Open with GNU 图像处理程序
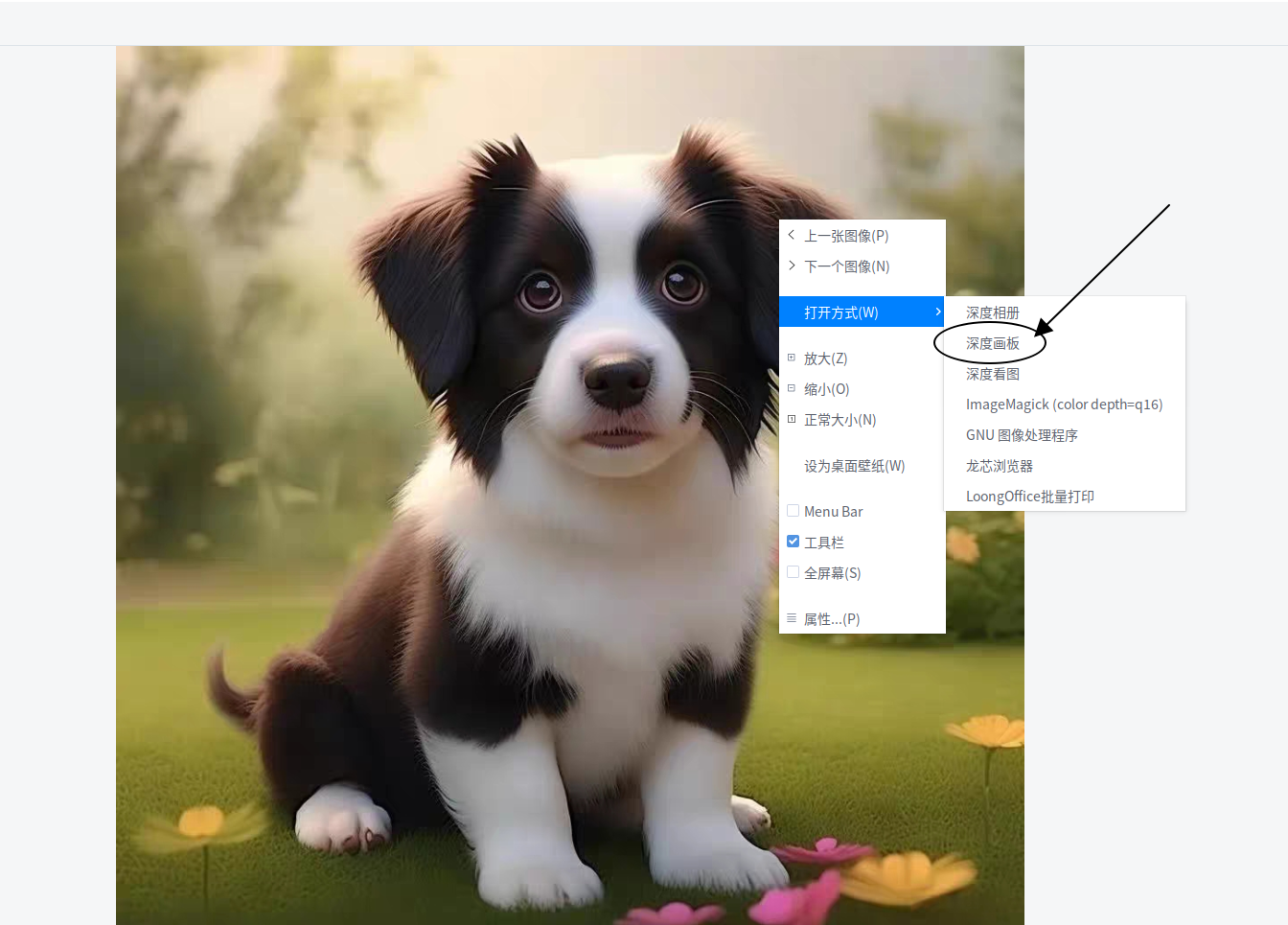This screenshot has width=1288, height=925. (x=1023, y=434)
